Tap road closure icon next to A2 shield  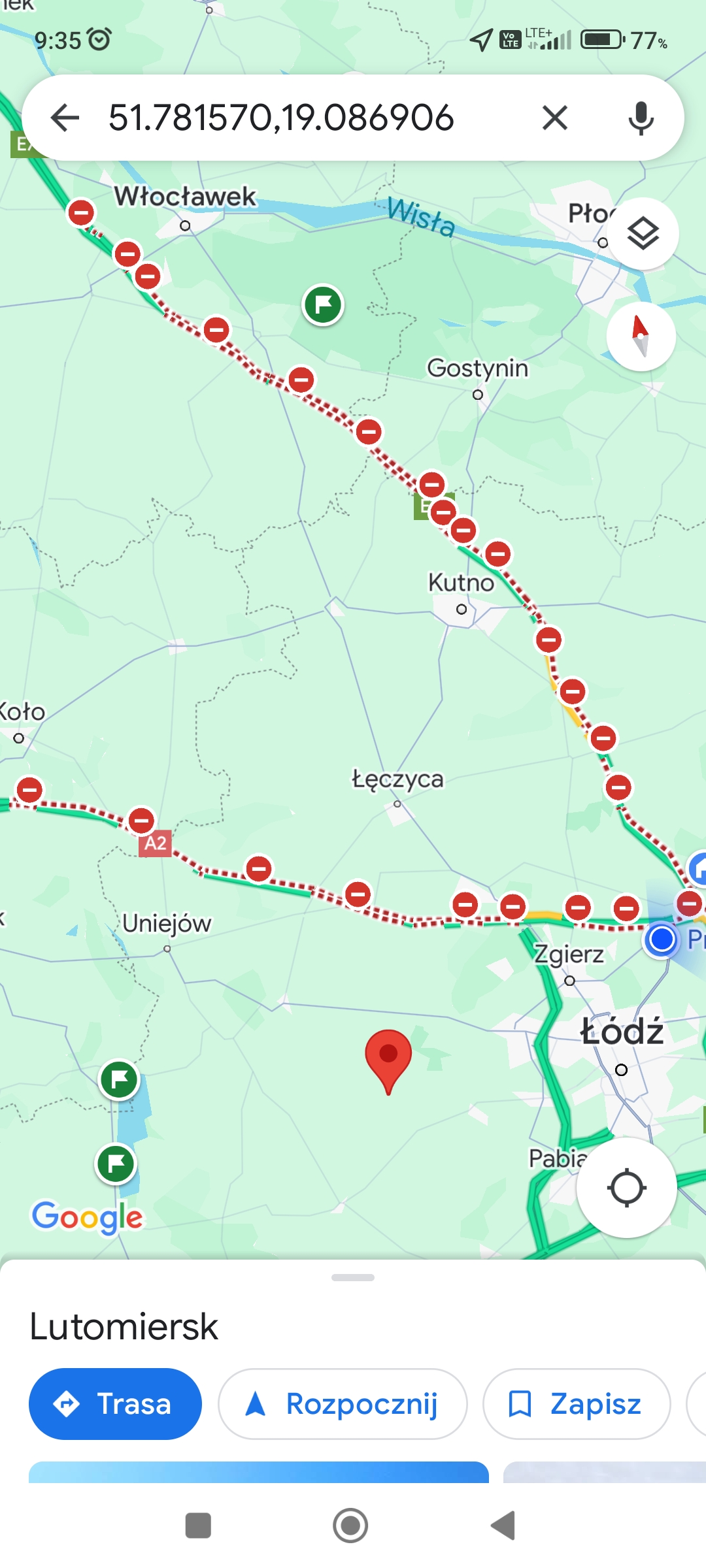click(x=141, y=821)
